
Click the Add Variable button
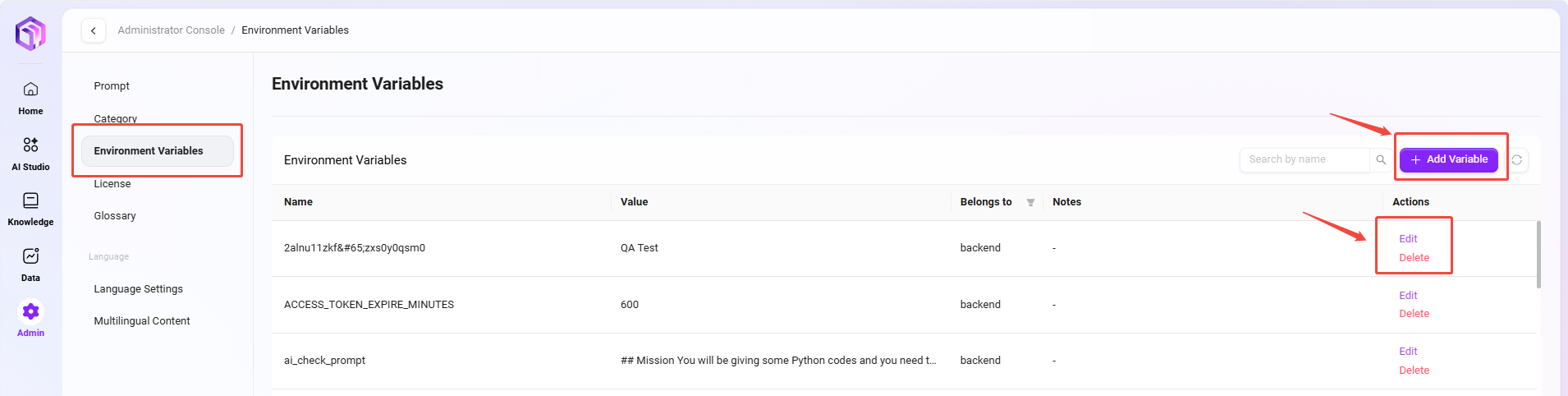coord(1449,159)
